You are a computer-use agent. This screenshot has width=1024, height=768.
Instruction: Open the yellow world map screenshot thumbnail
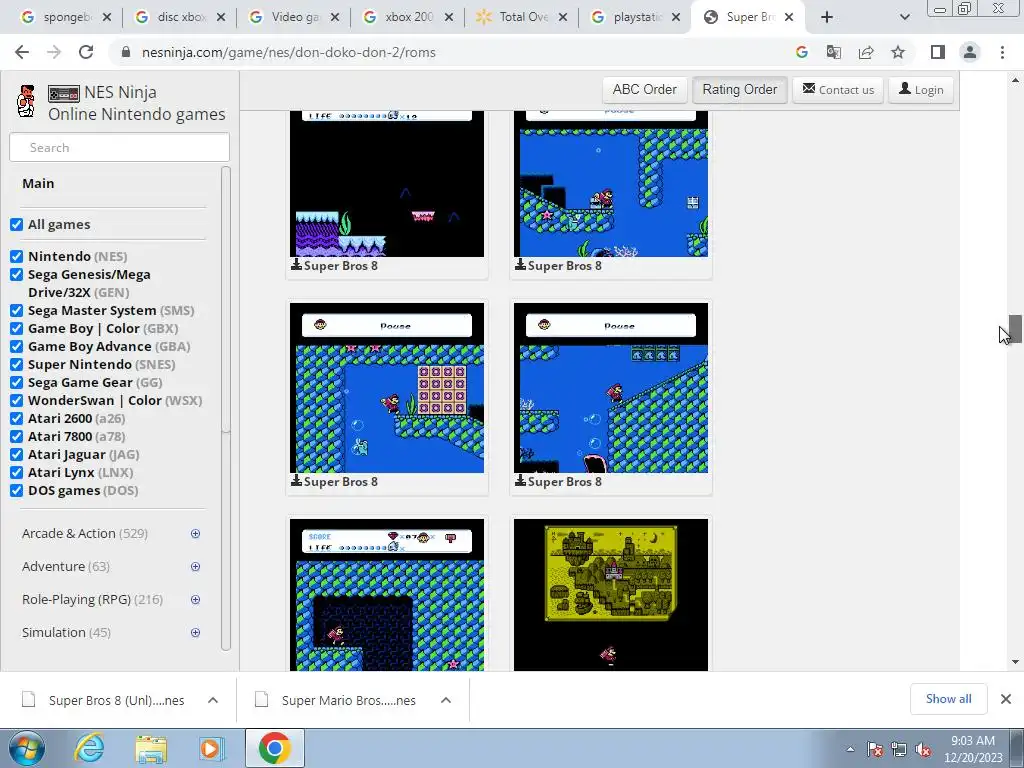click(x=611, y=595)
